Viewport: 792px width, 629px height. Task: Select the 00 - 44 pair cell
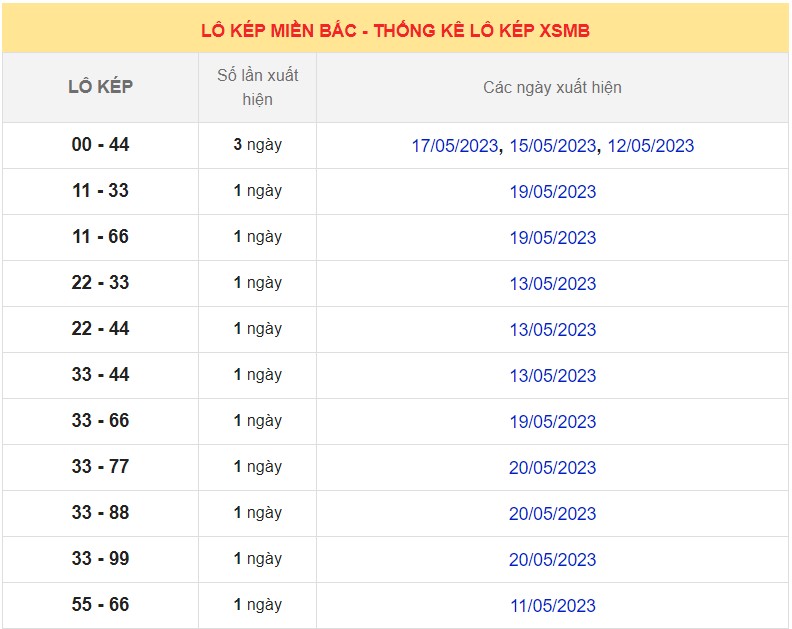coord(100,145)
